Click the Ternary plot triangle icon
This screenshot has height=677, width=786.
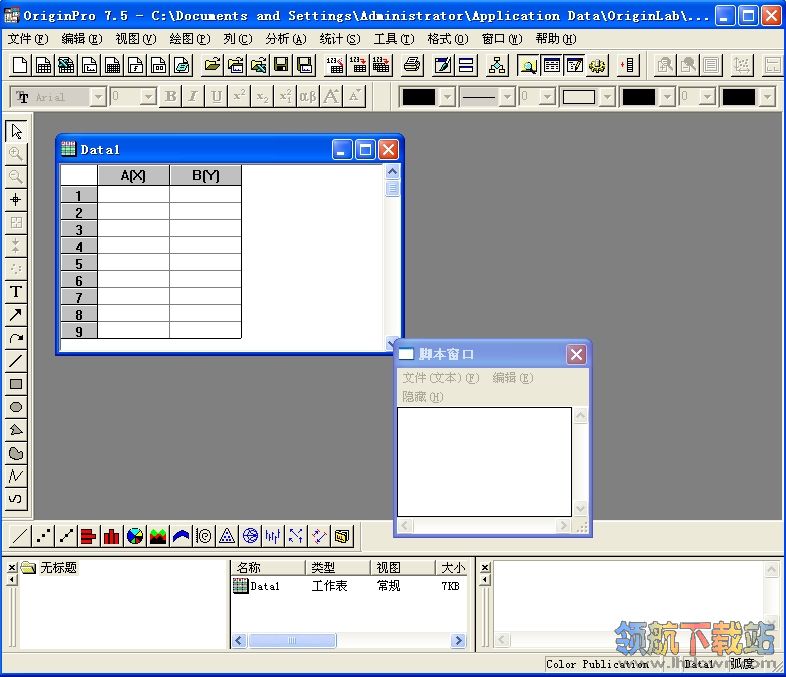point(227,536)
